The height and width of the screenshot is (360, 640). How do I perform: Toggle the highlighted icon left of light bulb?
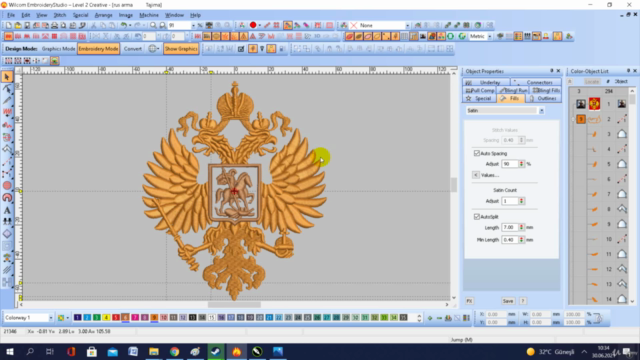(x=253, y=49)
